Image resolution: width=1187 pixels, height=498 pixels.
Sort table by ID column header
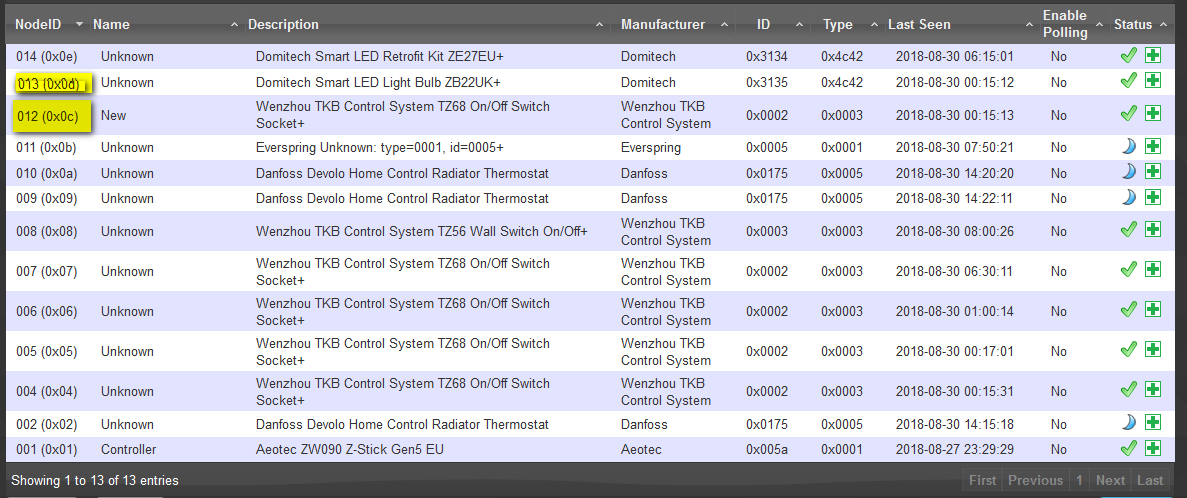pos(774,24)
